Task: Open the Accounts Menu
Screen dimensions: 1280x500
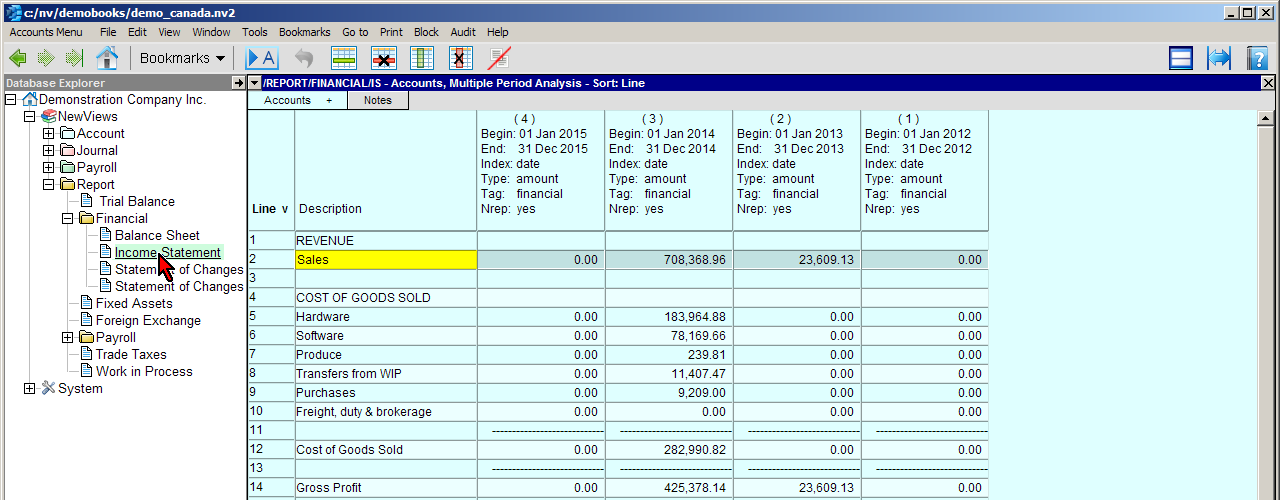Action: [x=46, y=32]
